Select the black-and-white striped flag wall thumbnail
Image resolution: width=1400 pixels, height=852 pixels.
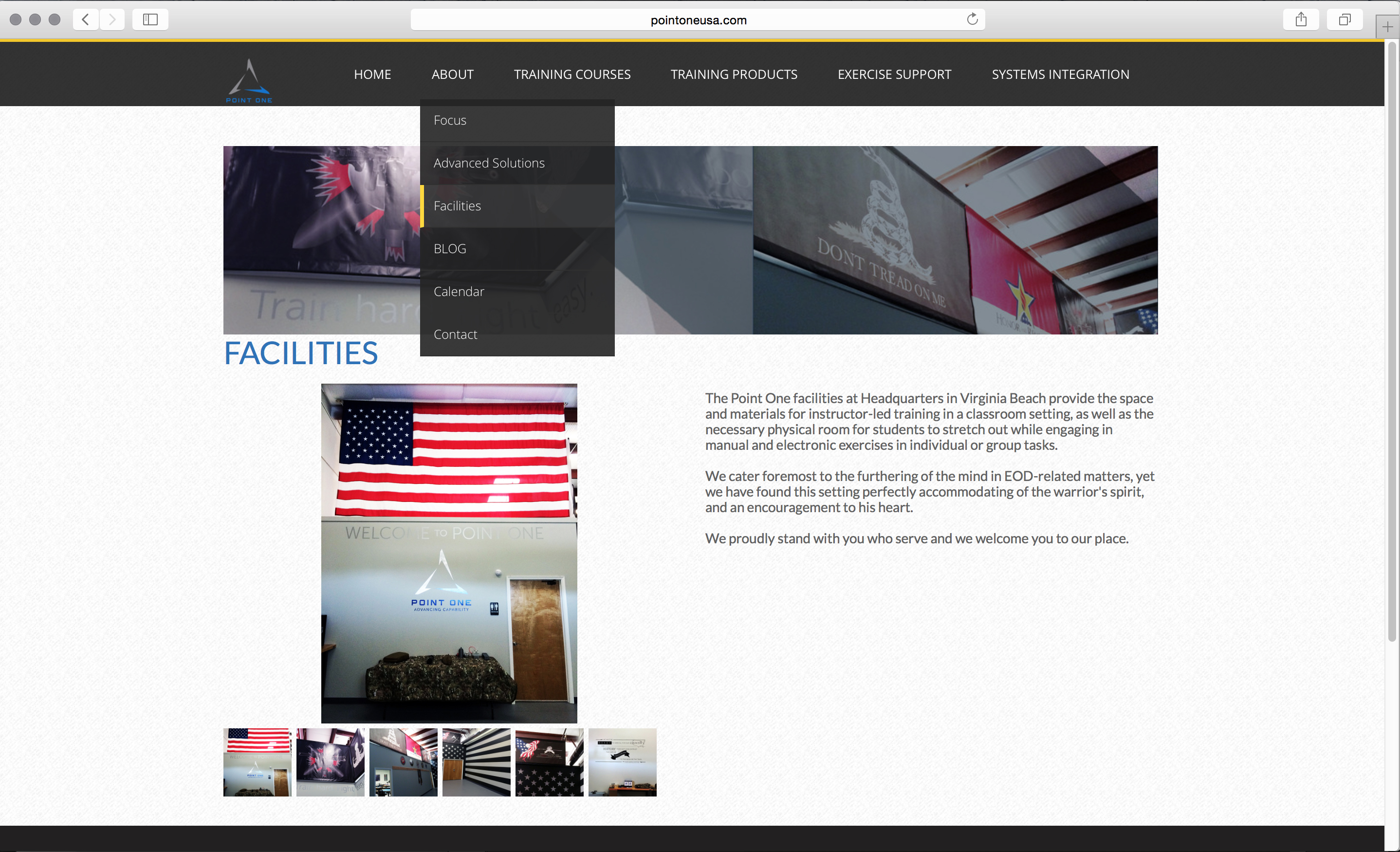coord(476,762)
